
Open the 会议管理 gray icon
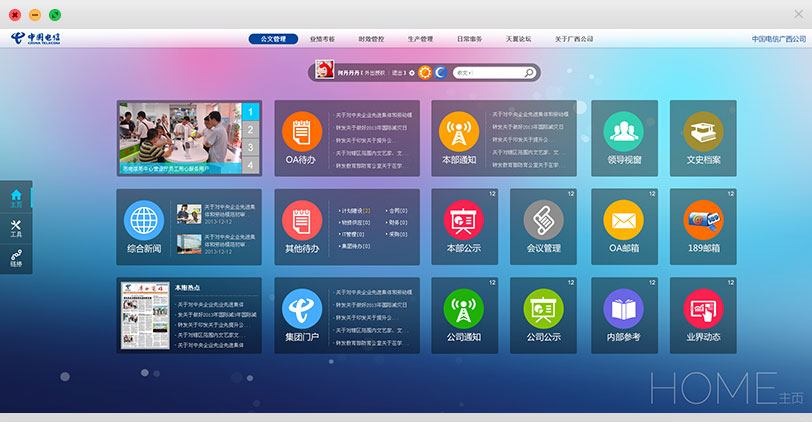click(543, 220)
